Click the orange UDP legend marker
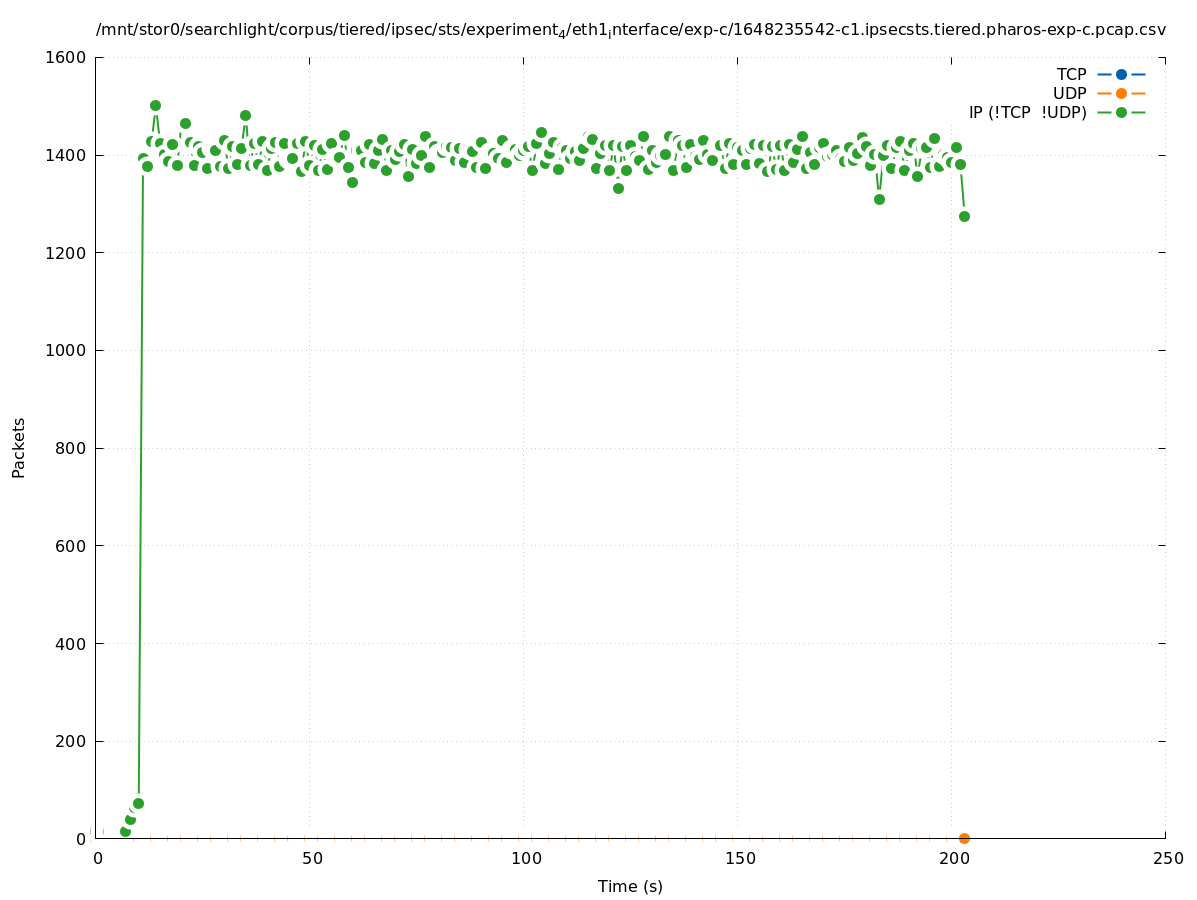Screen dimensions: 1197x900 coord(1121,93)
